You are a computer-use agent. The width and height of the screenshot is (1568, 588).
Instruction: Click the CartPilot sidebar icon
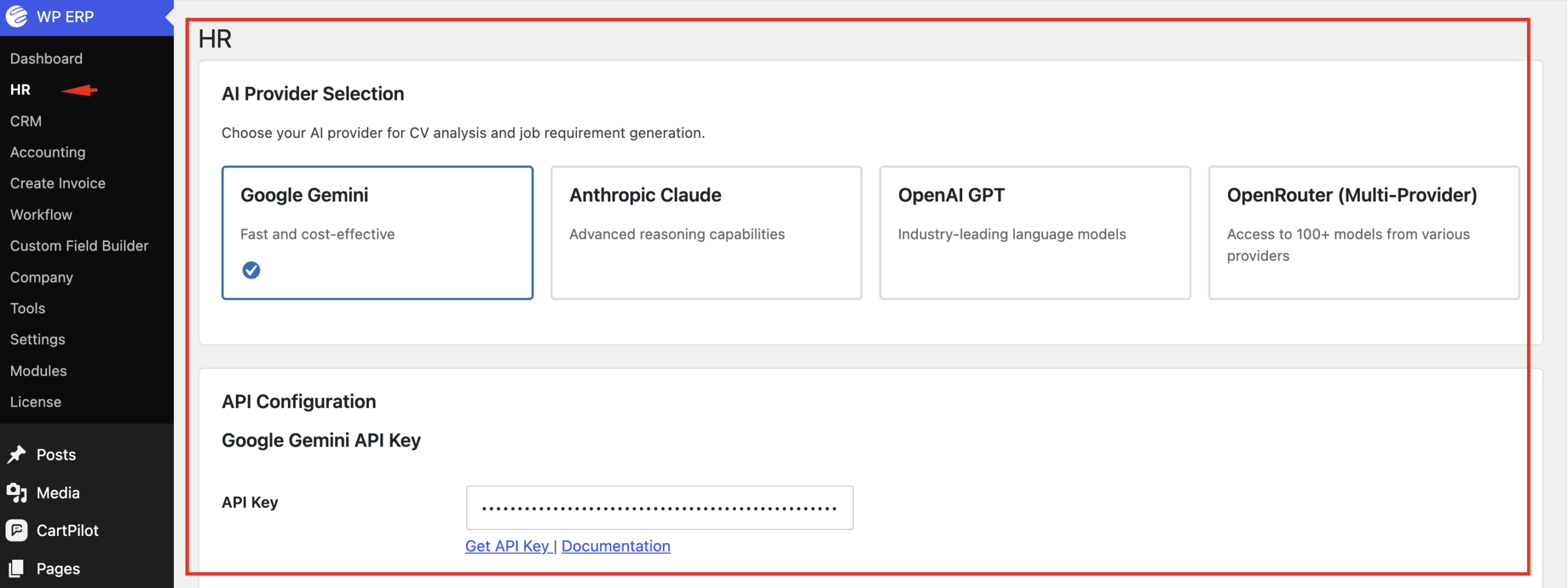(x=17, y=530)
